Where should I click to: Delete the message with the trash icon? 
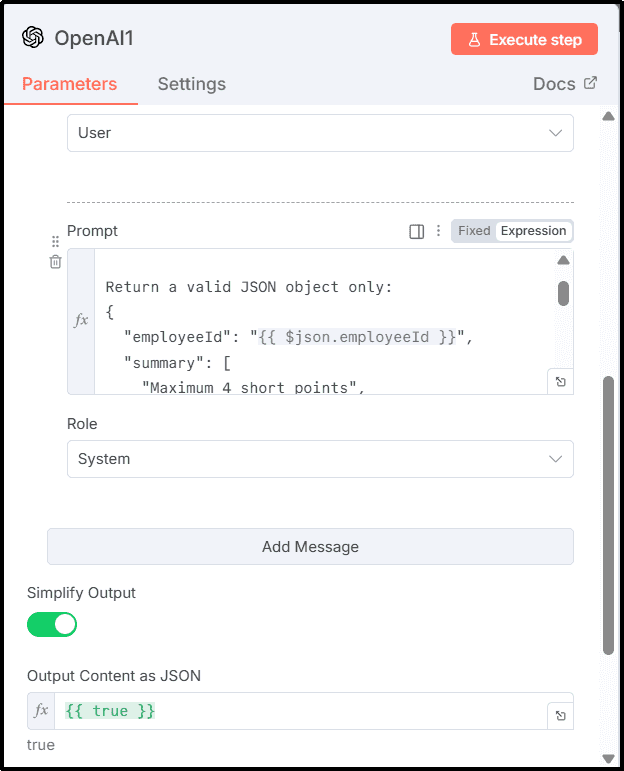point(56,262)
